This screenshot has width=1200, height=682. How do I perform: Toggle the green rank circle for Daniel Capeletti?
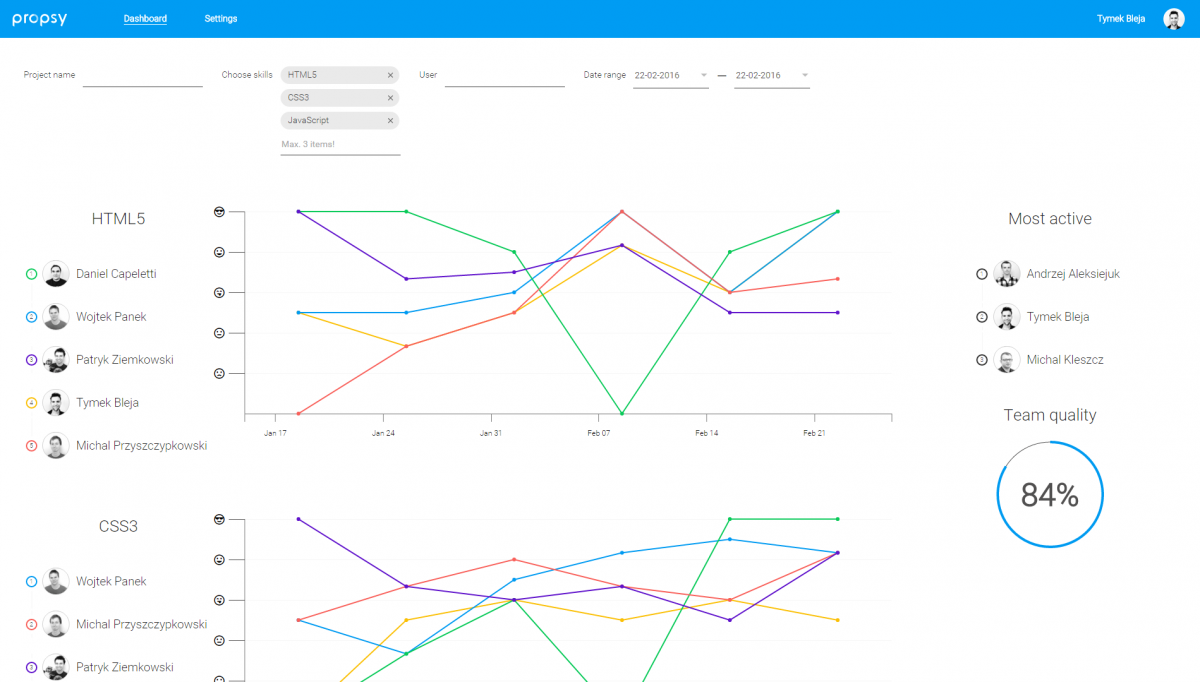click(x=31, y=274)
